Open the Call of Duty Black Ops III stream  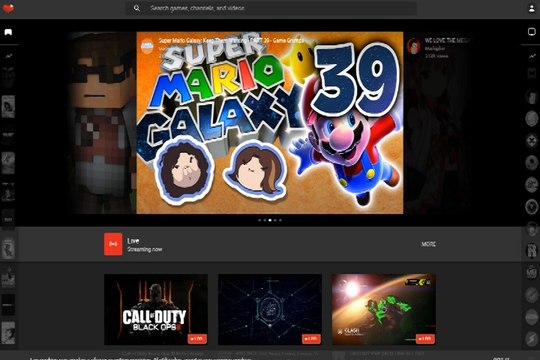click(156, 309)
